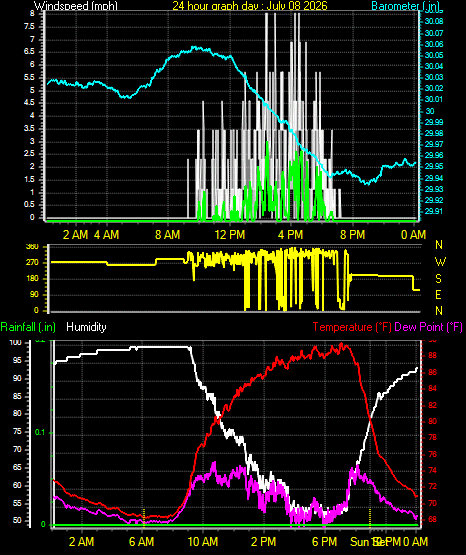Click the "24 hour graph day : July 08 2026" title
Image resolution: width=466 pixels, height=555 pixels.
250,6
